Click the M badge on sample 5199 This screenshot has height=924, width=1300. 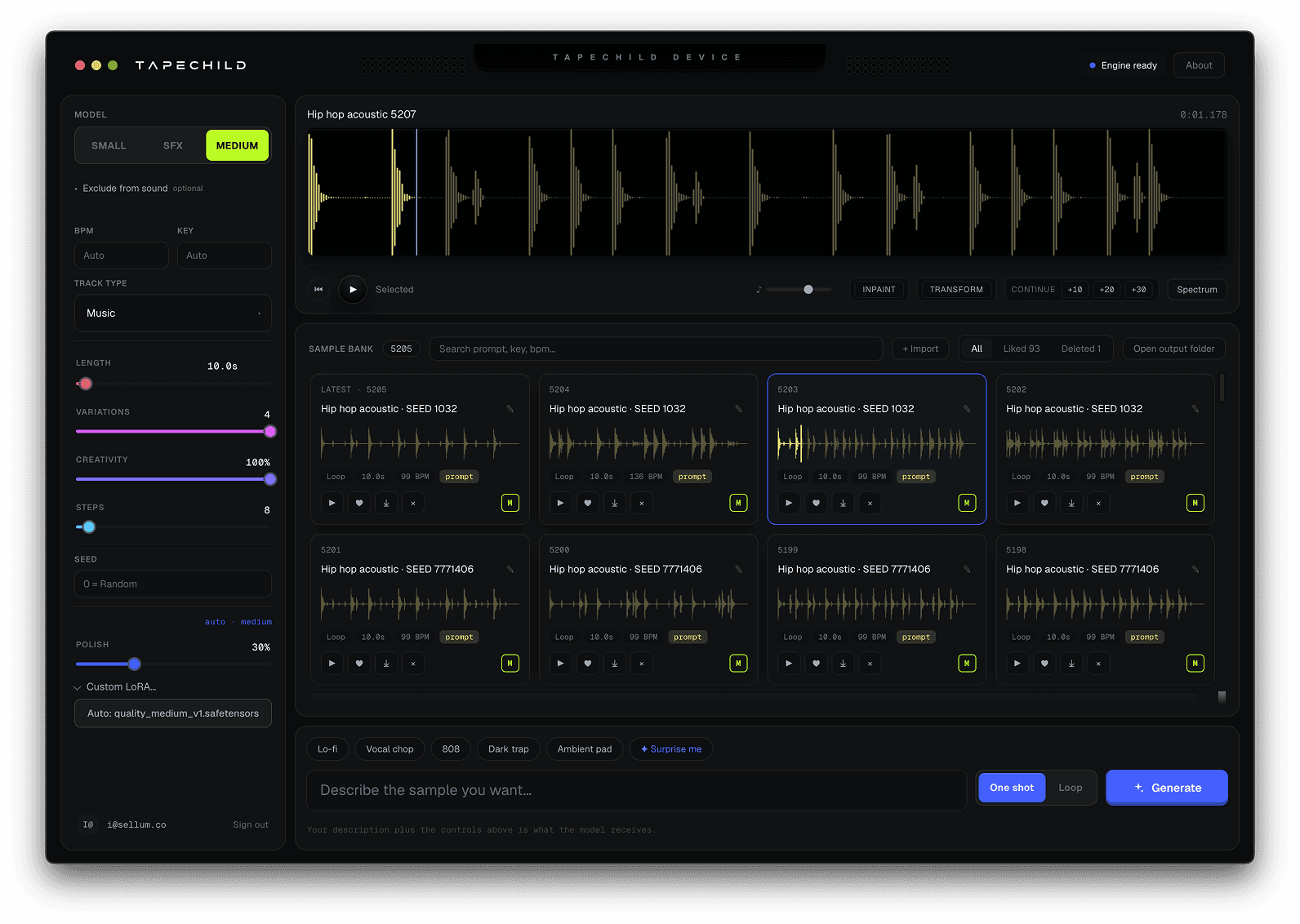coord(967,664)
